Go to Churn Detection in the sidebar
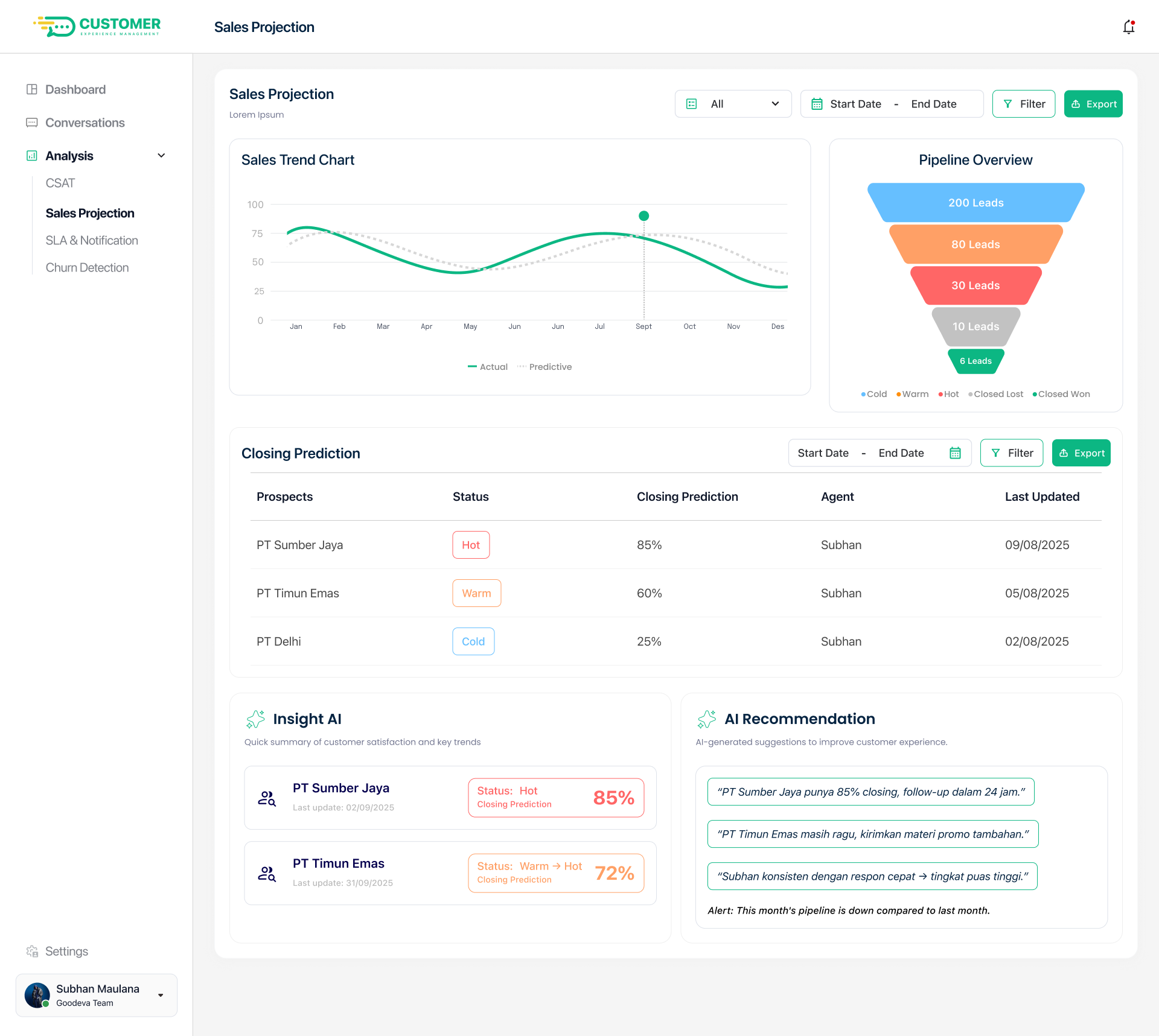1159x1036 pixels. click(87, 267)
